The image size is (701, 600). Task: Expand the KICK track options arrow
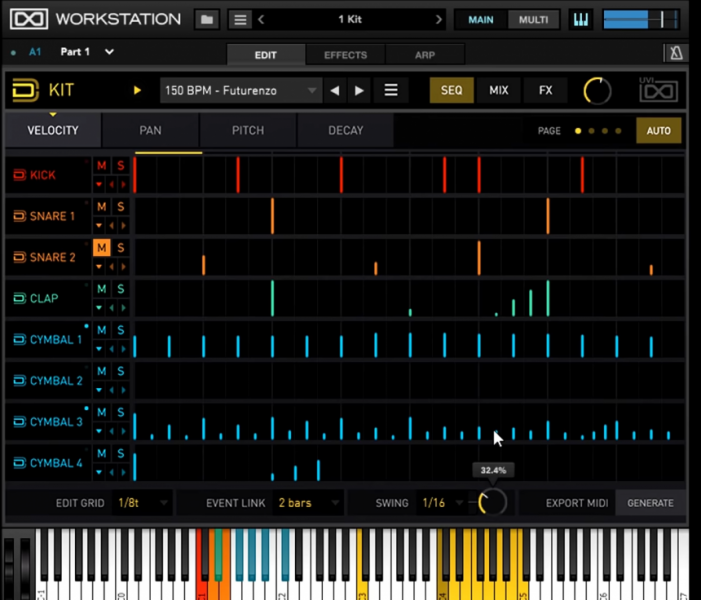(x=99, y=184)
